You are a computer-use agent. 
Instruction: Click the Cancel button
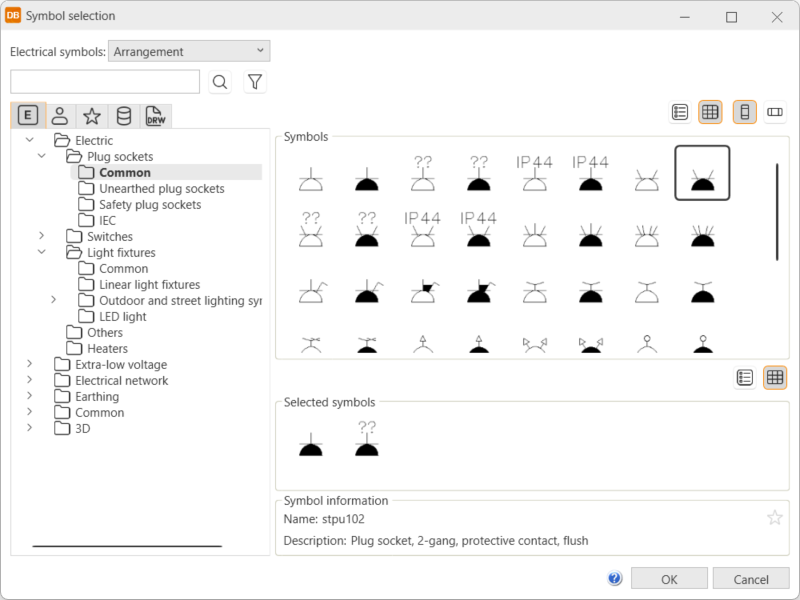pyautogui.click(x=751, y=579)
